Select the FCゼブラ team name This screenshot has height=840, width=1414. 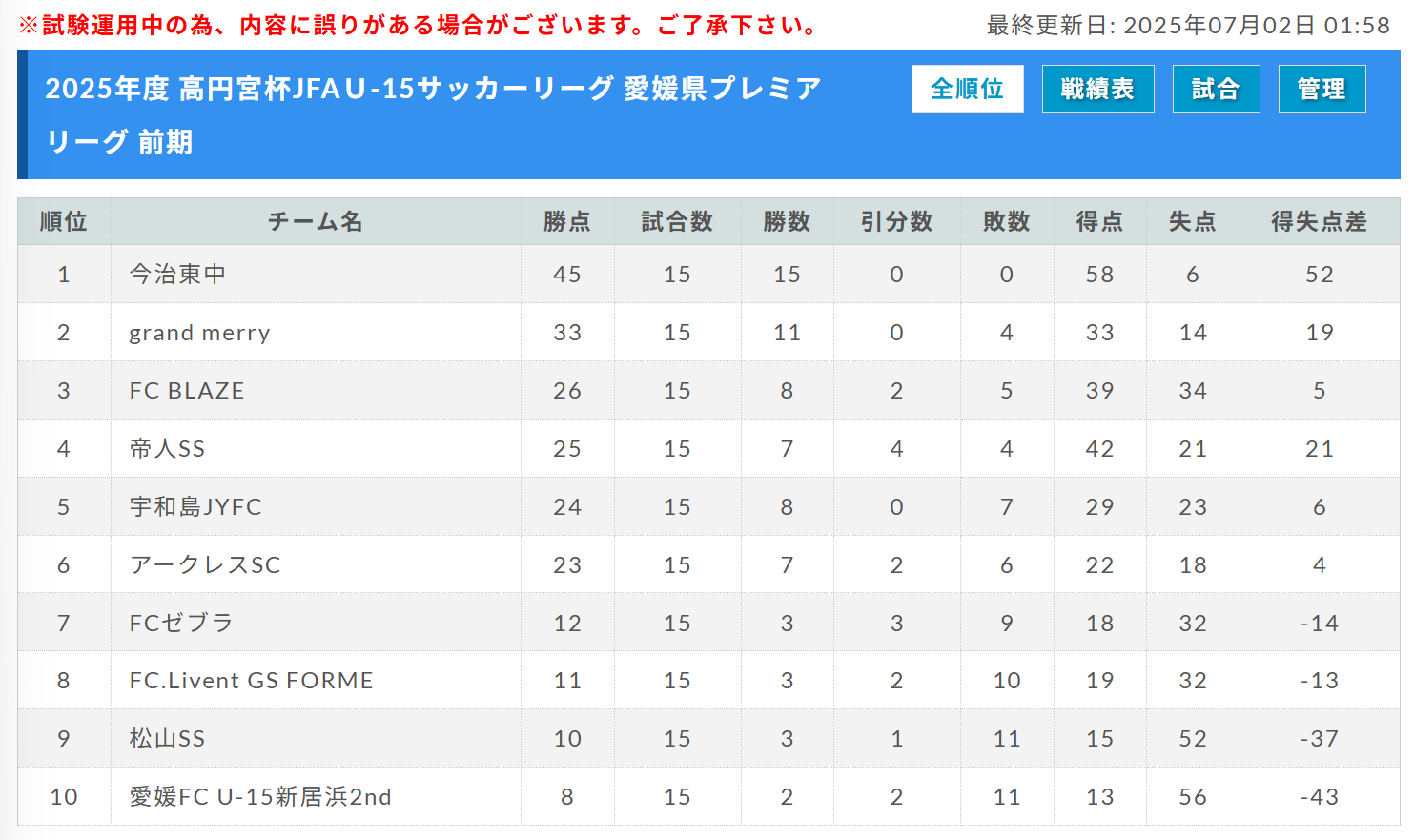[x=181, y=624]
